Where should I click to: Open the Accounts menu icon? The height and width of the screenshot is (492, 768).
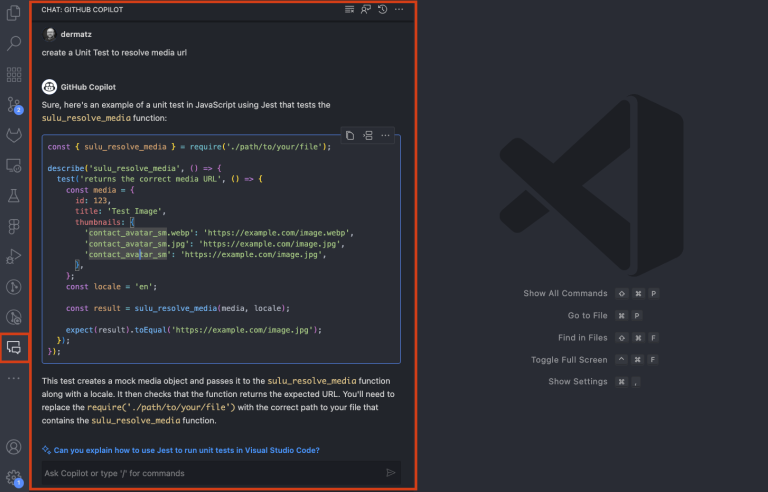tap(14, 447)
